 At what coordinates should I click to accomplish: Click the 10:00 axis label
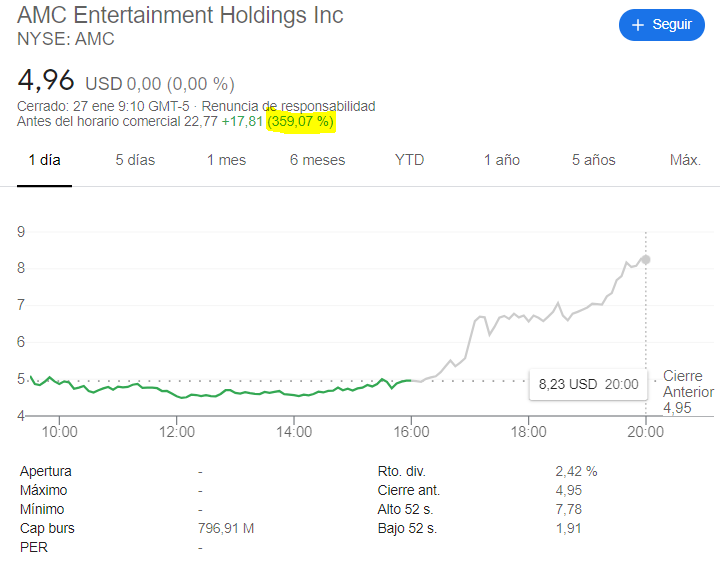point(60,432)
